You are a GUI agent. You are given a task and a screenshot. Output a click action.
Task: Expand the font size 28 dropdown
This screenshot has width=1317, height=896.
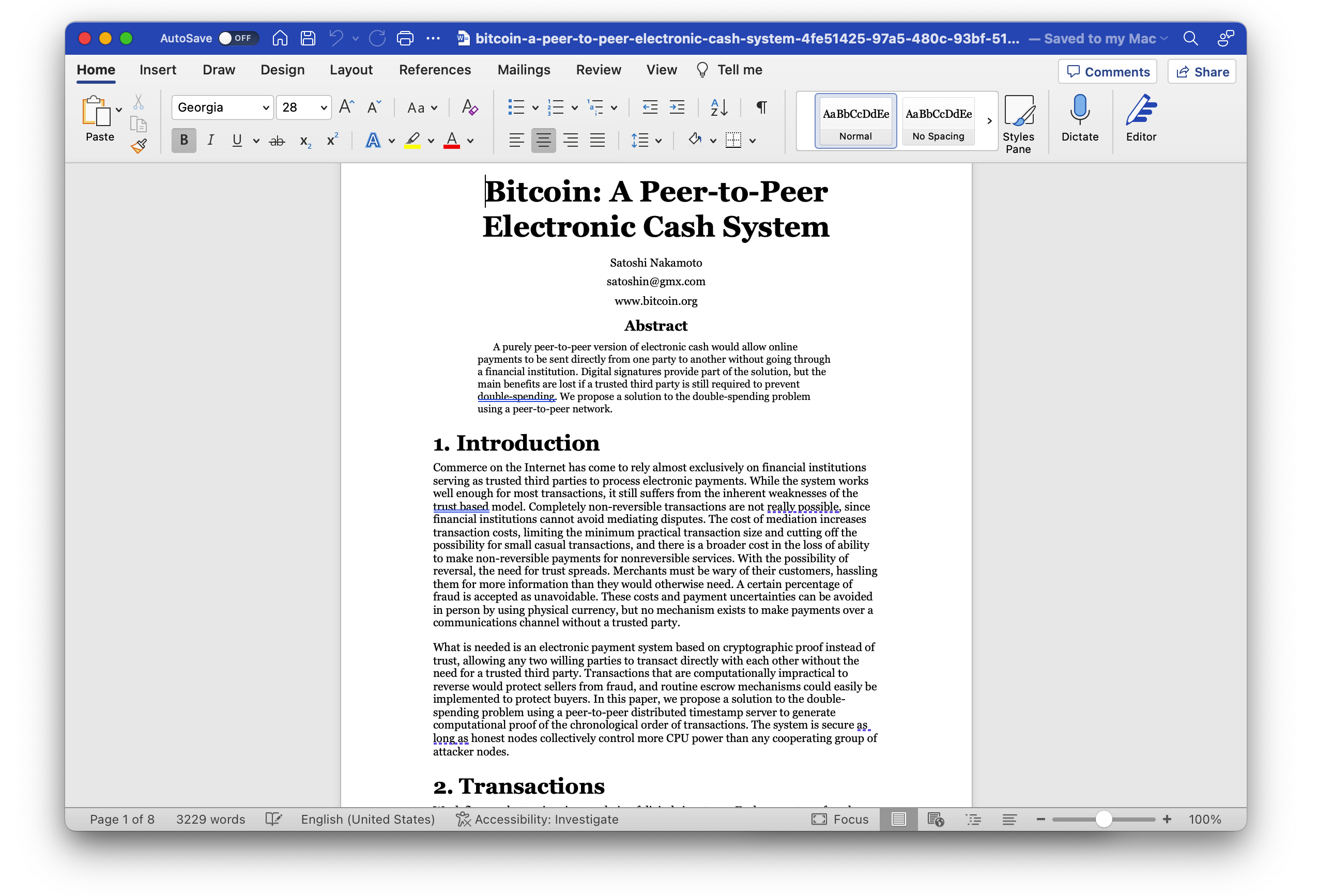pos(324,107)
